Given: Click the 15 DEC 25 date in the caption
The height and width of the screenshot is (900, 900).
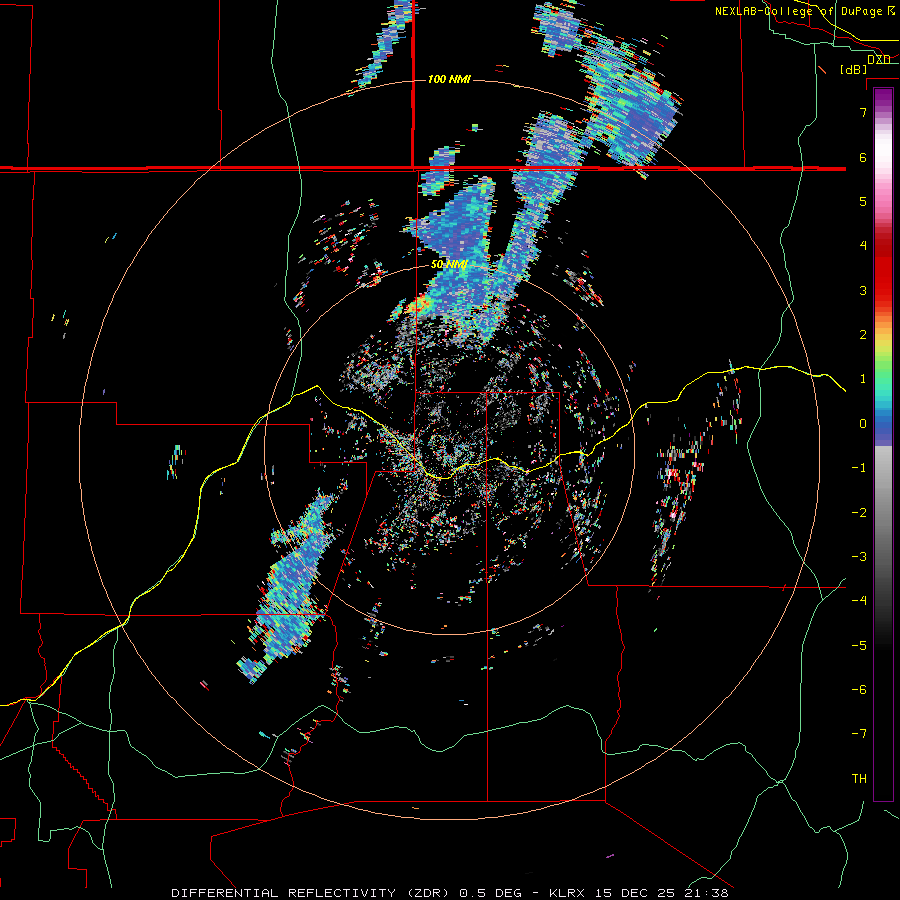Looking at the screenshot, I should click(x=635, y=893).
